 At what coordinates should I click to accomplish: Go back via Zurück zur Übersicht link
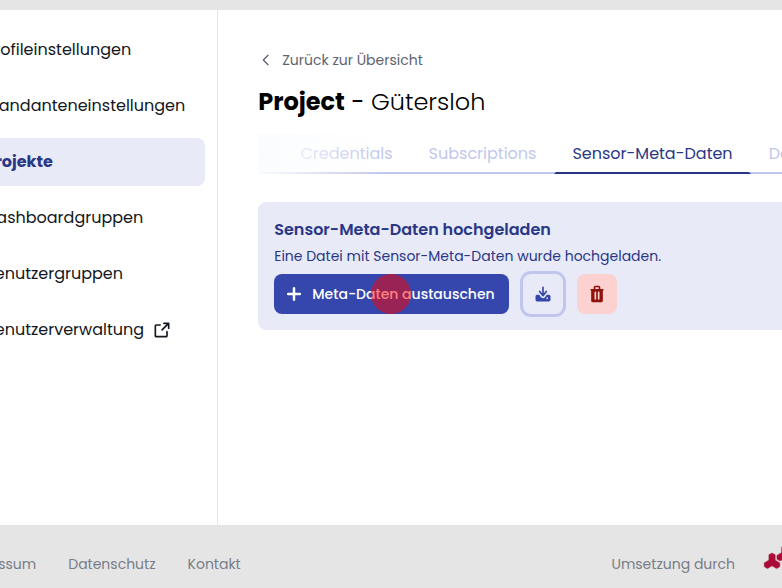pos(351,60)
